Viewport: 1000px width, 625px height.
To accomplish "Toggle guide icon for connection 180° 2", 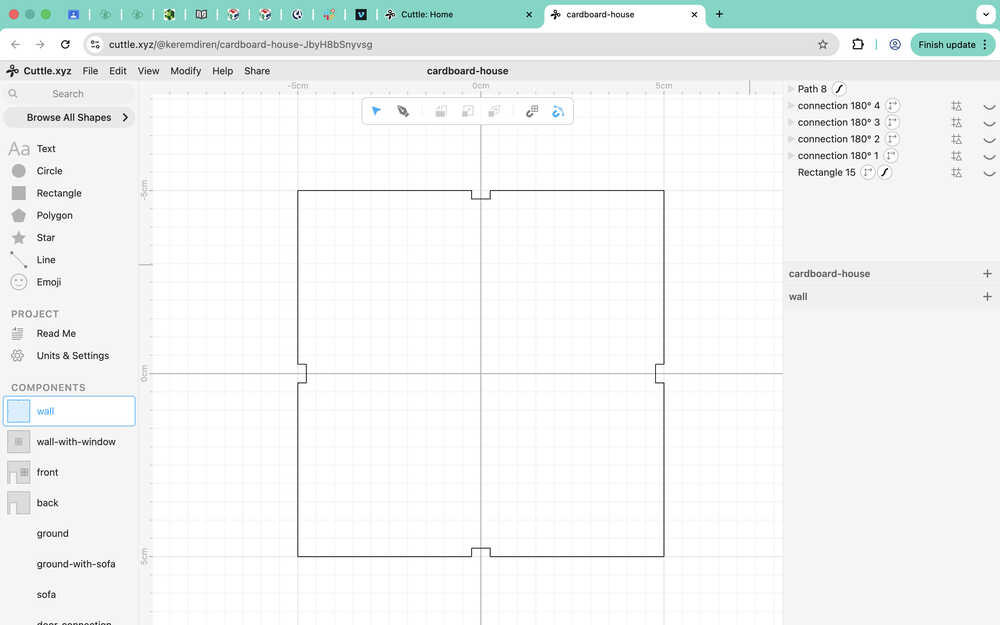I will click(957, 139).
